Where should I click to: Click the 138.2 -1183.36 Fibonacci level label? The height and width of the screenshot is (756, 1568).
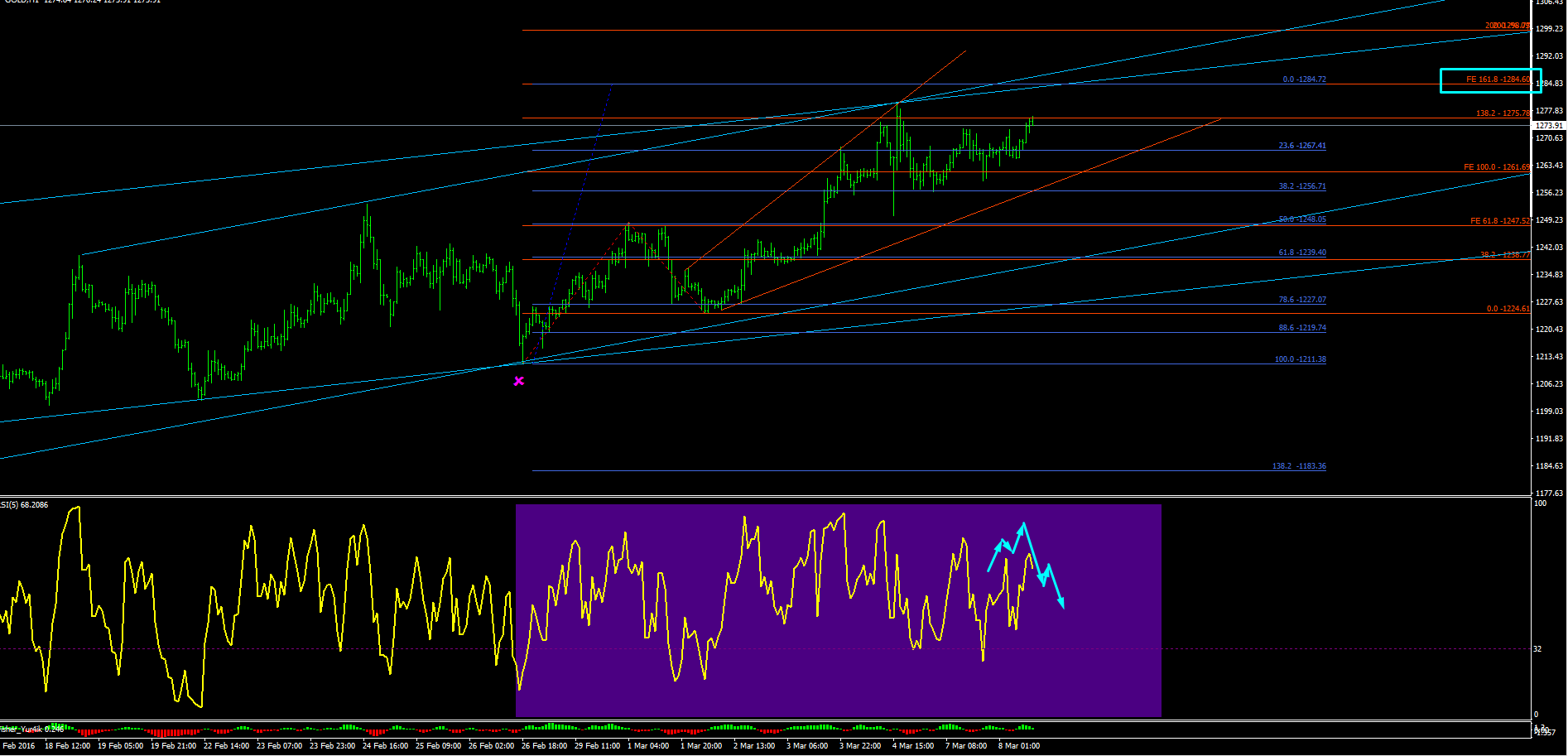pyautogui.click(x=1299, y=466)
